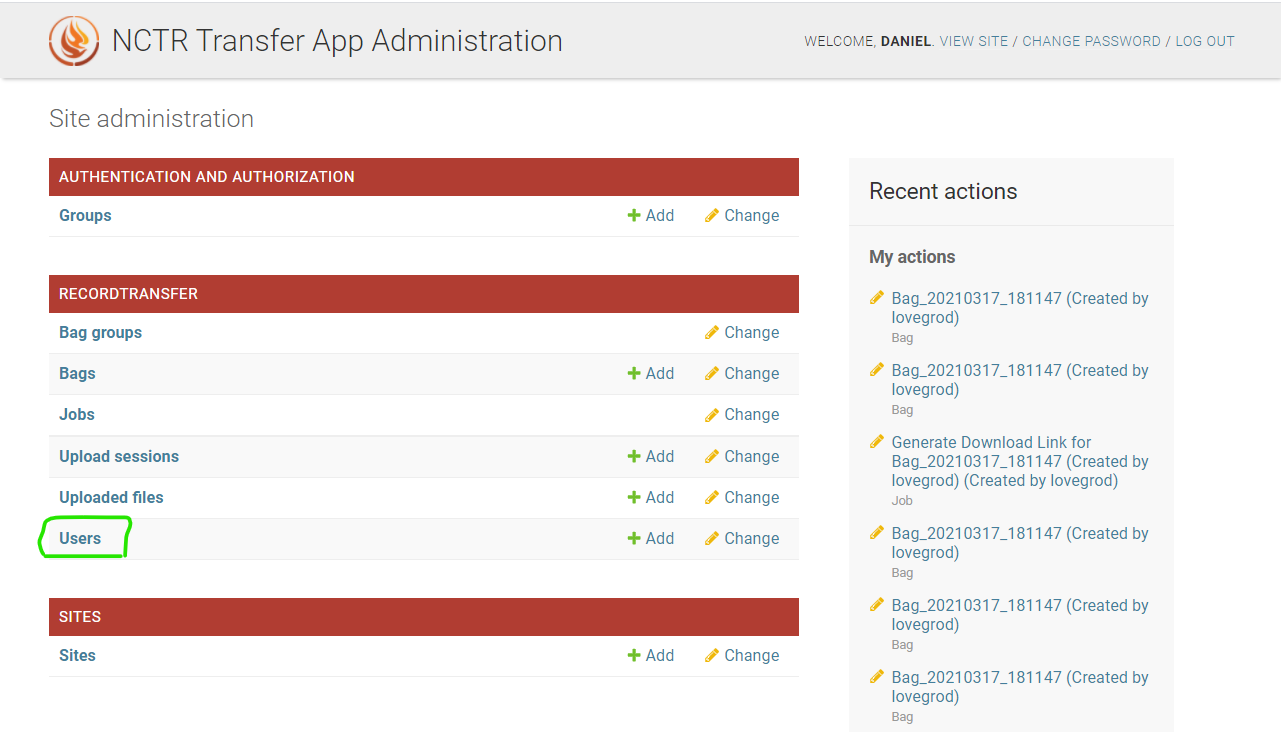Click Change for Sites
The width and height of the screenshot is (1281, 732).
coord(742,655)
